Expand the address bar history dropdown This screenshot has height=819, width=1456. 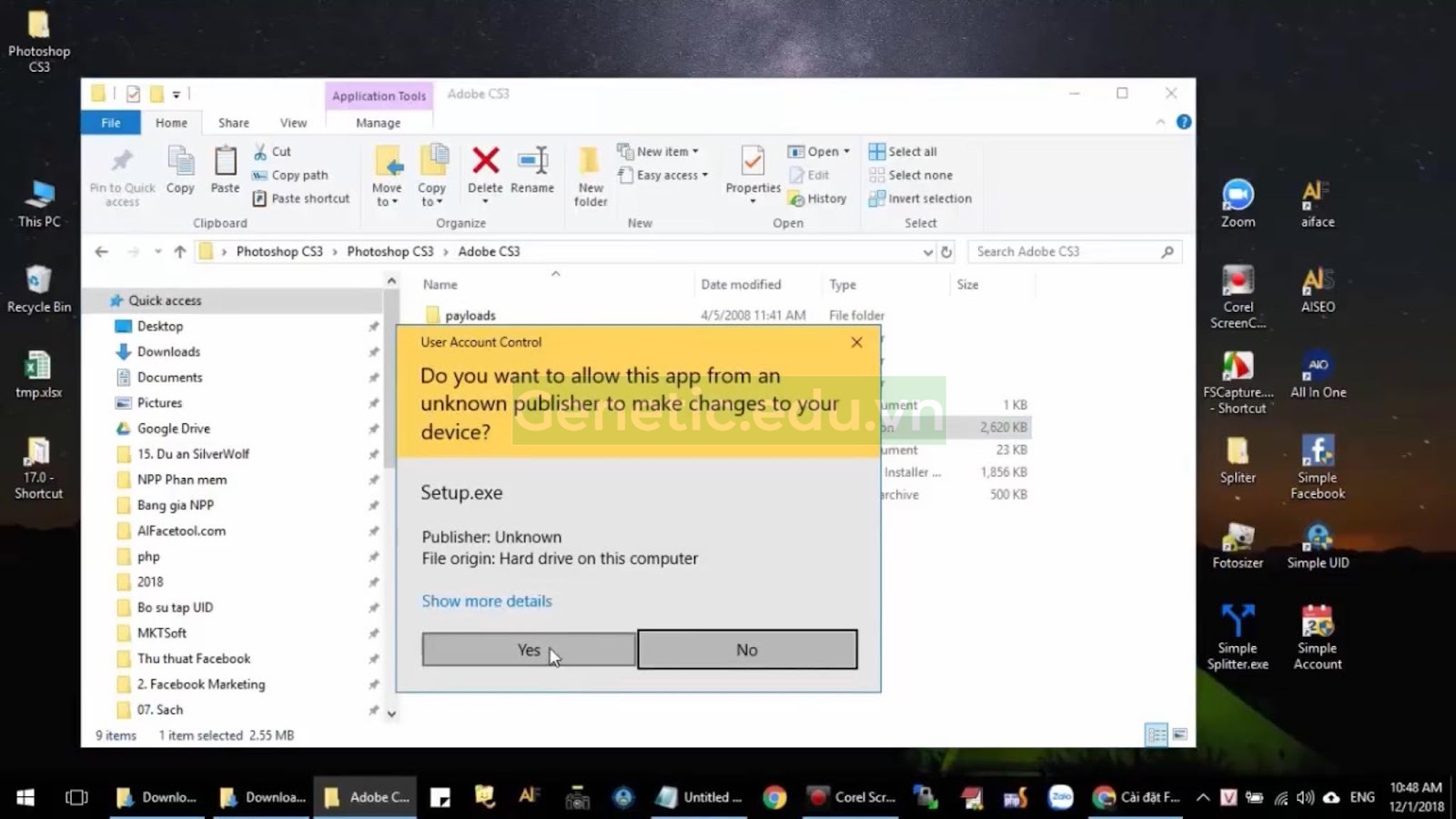point(927,252)
